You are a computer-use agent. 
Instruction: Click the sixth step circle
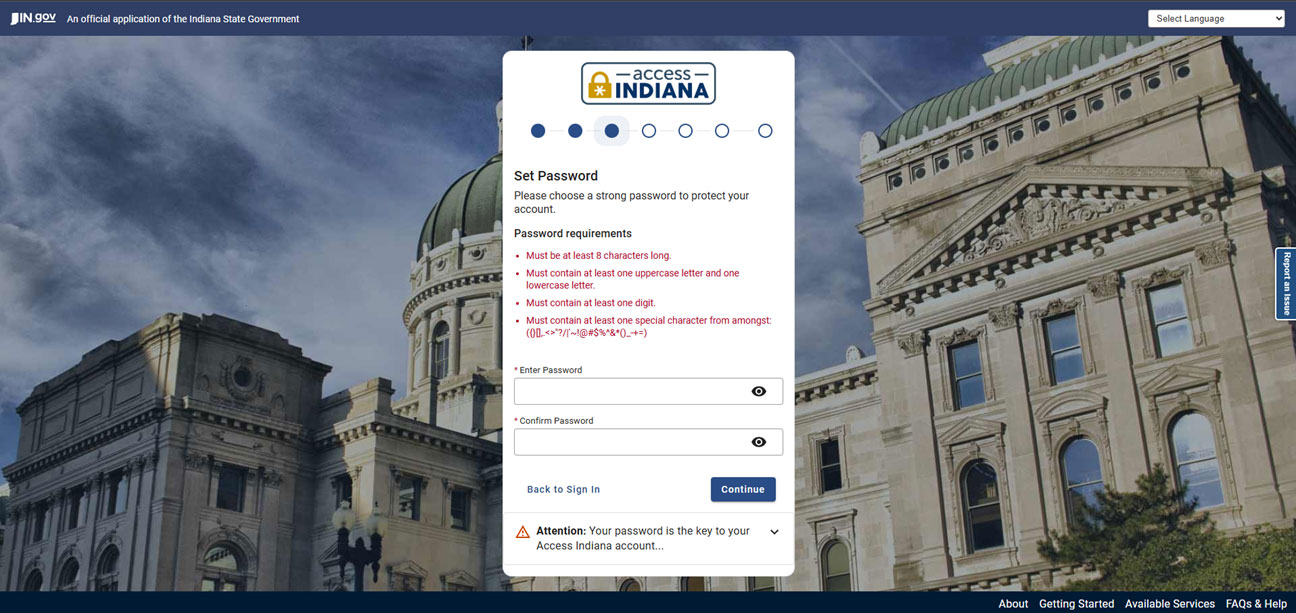pos(722,131)
